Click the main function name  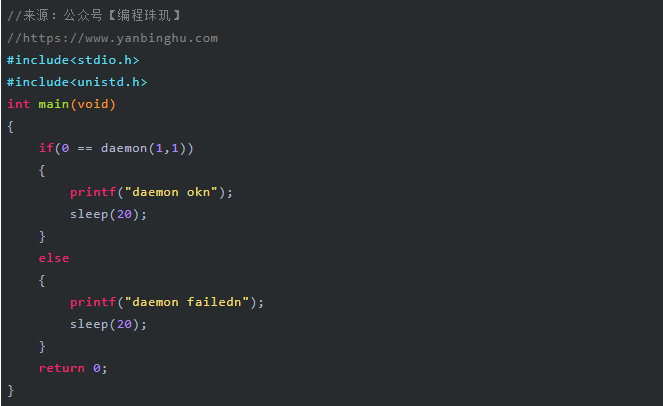click(54, 104)
